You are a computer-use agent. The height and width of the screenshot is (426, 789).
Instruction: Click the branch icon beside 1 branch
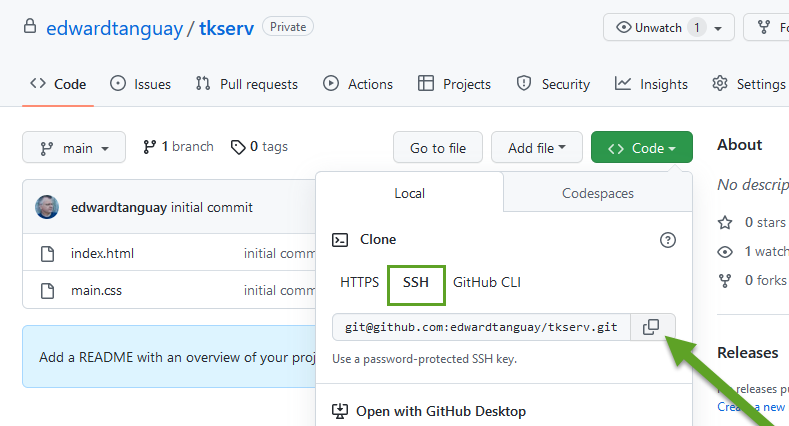pyautogui.click(x=149, y=147)
